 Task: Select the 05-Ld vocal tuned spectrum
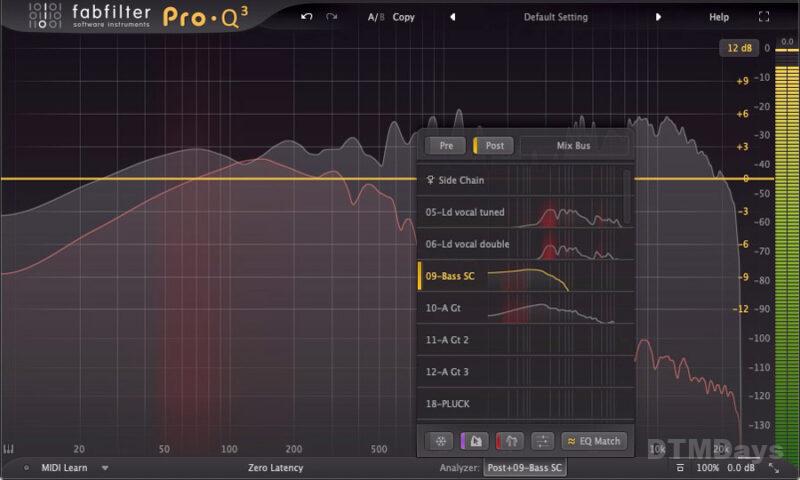520,212
